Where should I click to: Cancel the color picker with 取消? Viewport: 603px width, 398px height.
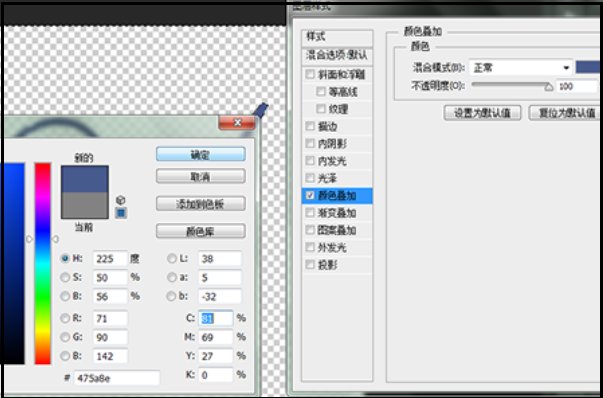(x=200, y=177)
